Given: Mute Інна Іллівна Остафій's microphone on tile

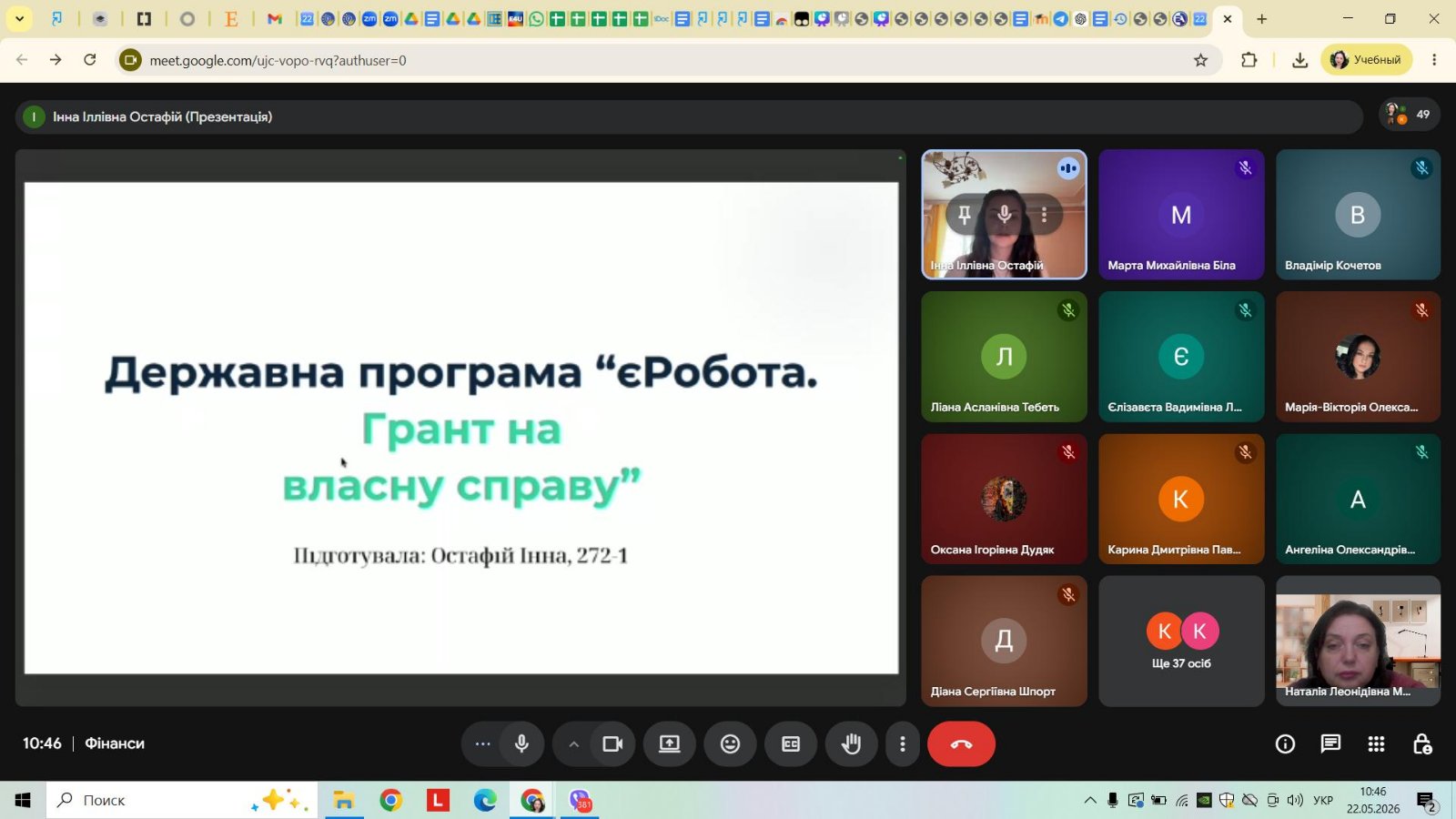Looking at the screenshot, I should pyautogui.click(x=1005, y=215).
